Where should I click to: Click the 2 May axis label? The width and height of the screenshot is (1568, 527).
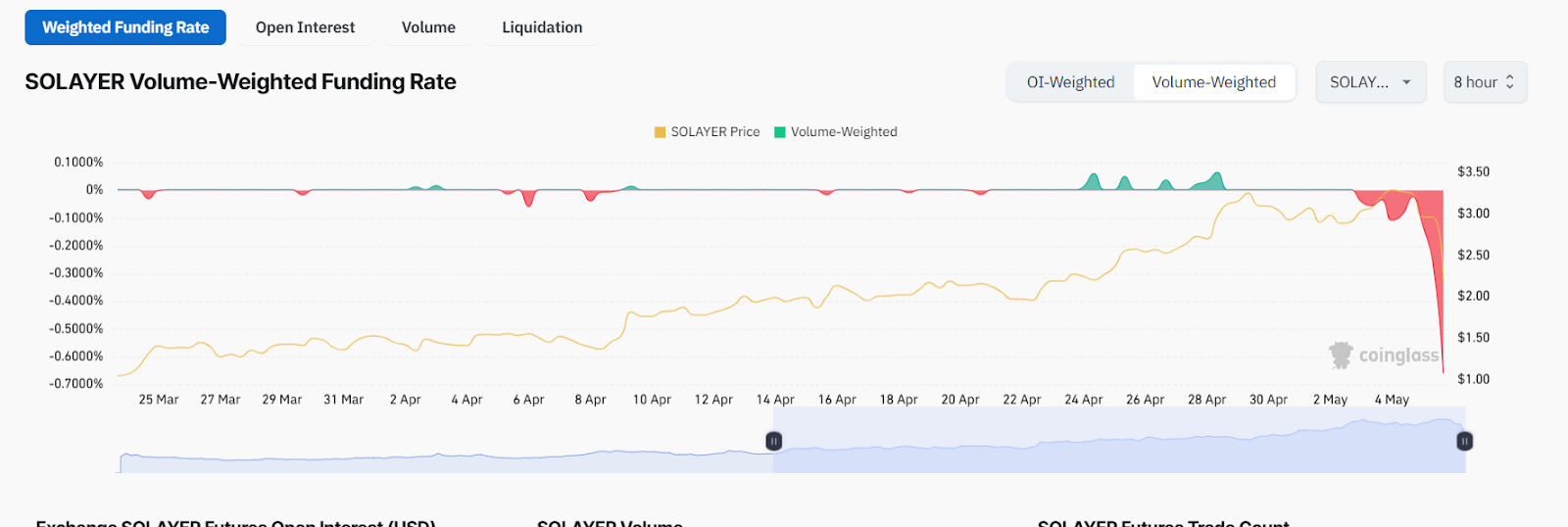(1330, 400)
